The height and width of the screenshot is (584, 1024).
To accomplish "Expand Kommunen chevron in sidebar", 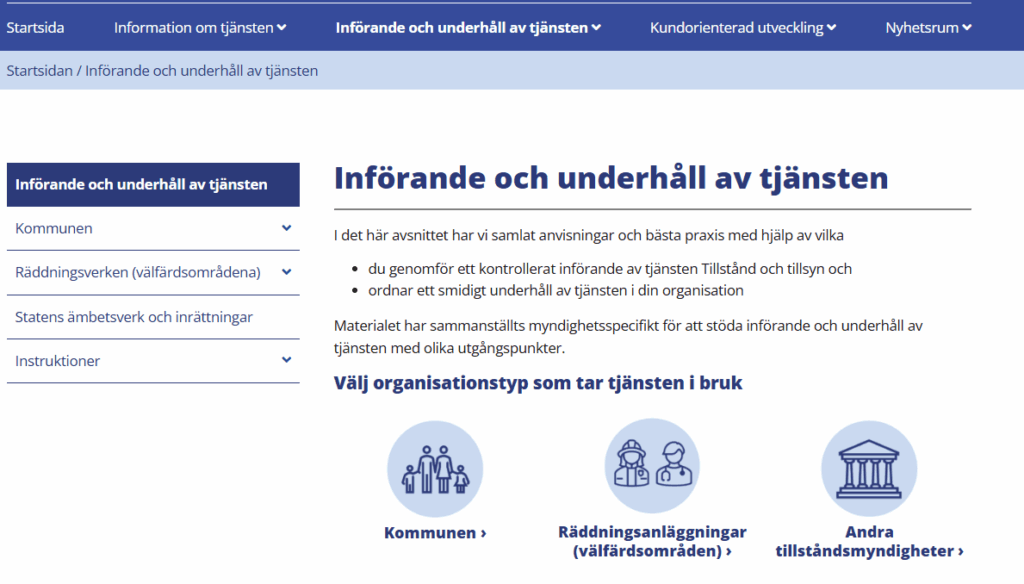I will coord(286,228).
